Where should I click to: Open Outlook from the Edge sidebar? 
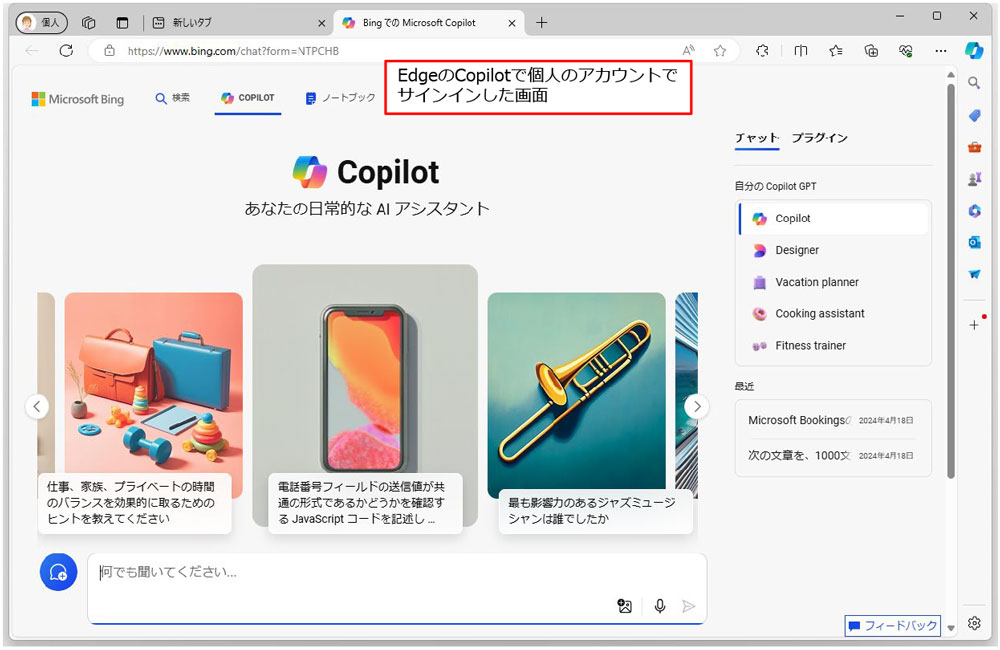(974, 242)
